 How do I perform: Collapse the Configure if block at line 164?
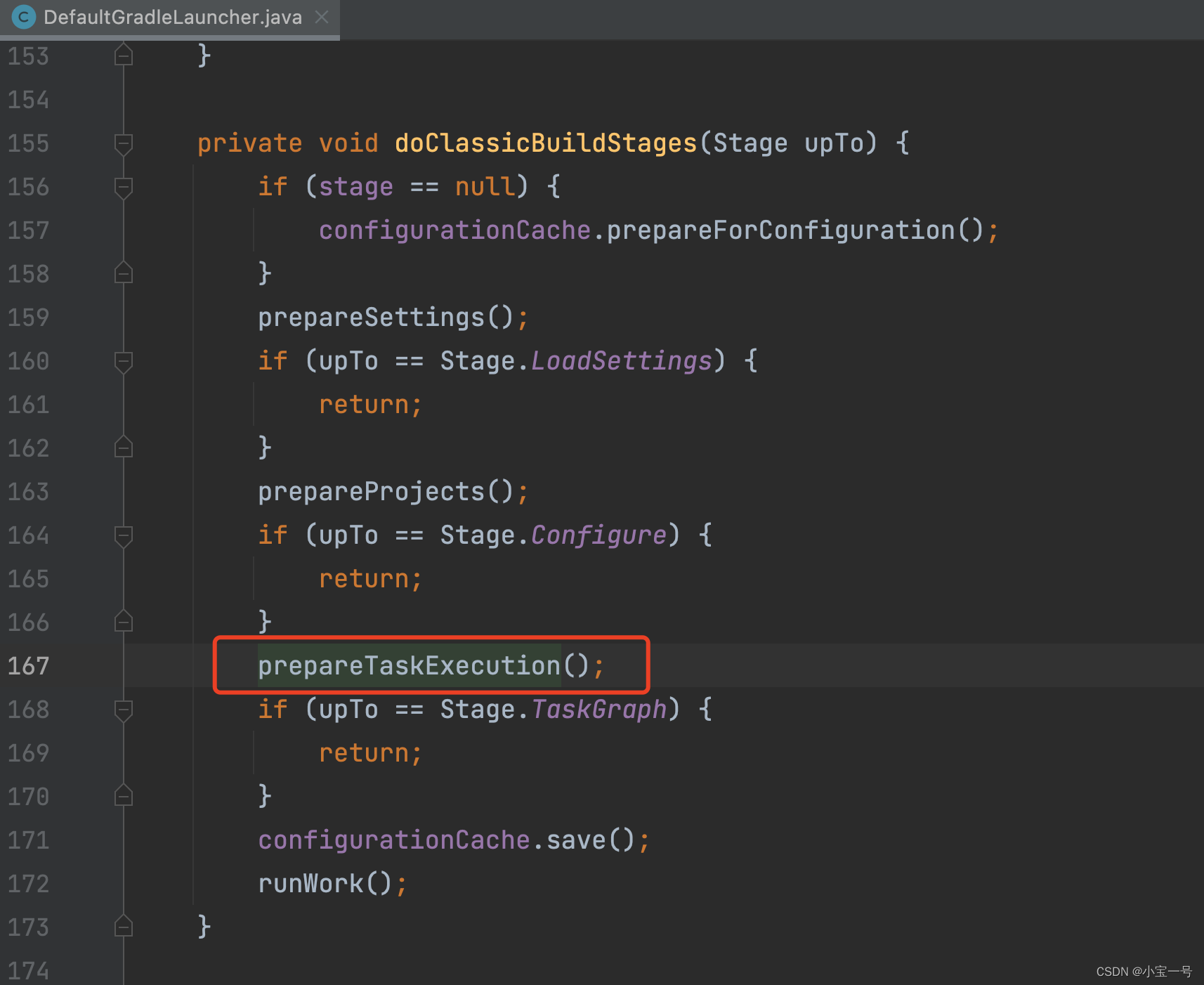(x=124, y=536)
